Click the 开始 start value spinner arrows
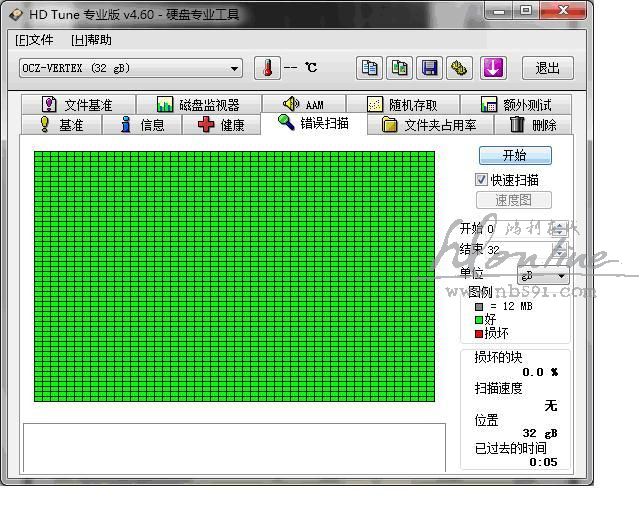The image size is (640, 512). [x=560, y=229]
